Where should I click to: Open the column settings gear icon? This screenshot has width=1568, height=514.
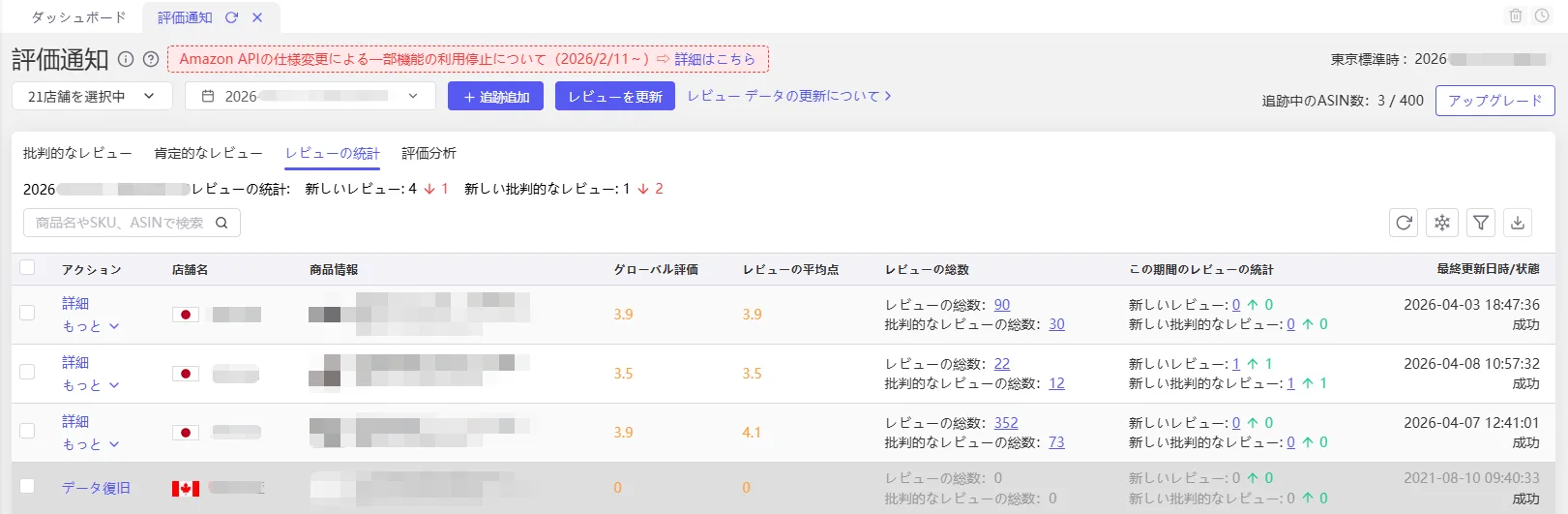pos(1442,223)
